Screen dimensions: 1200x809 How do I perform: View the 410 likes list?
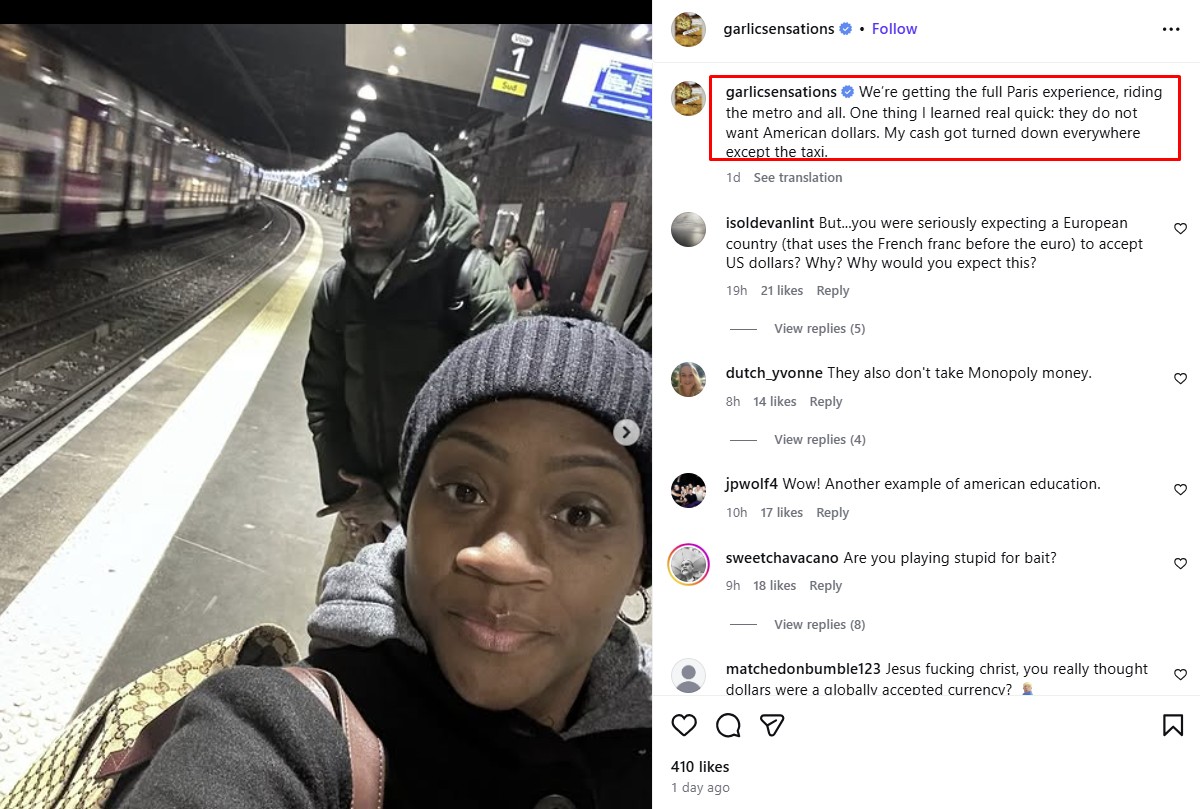click(x=700, y=767)
